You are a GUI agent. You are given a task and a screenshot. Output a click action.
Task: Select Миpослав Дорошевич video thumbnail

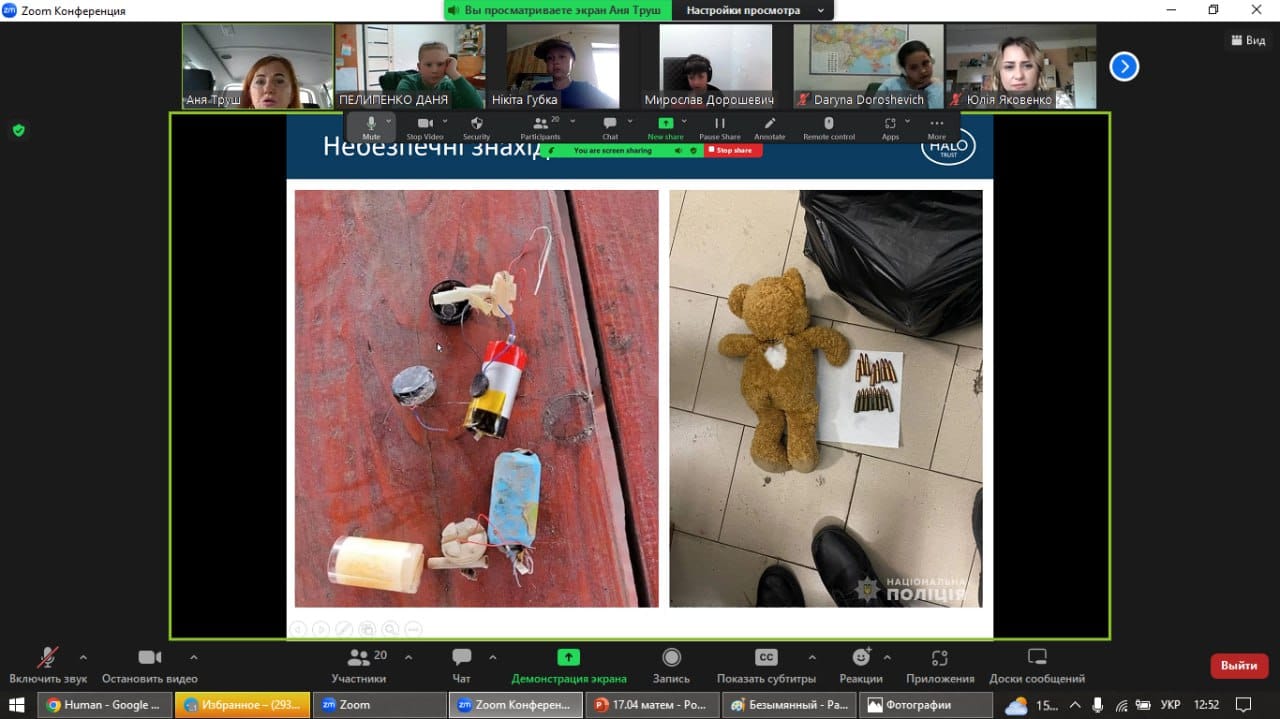click(709, 66)
